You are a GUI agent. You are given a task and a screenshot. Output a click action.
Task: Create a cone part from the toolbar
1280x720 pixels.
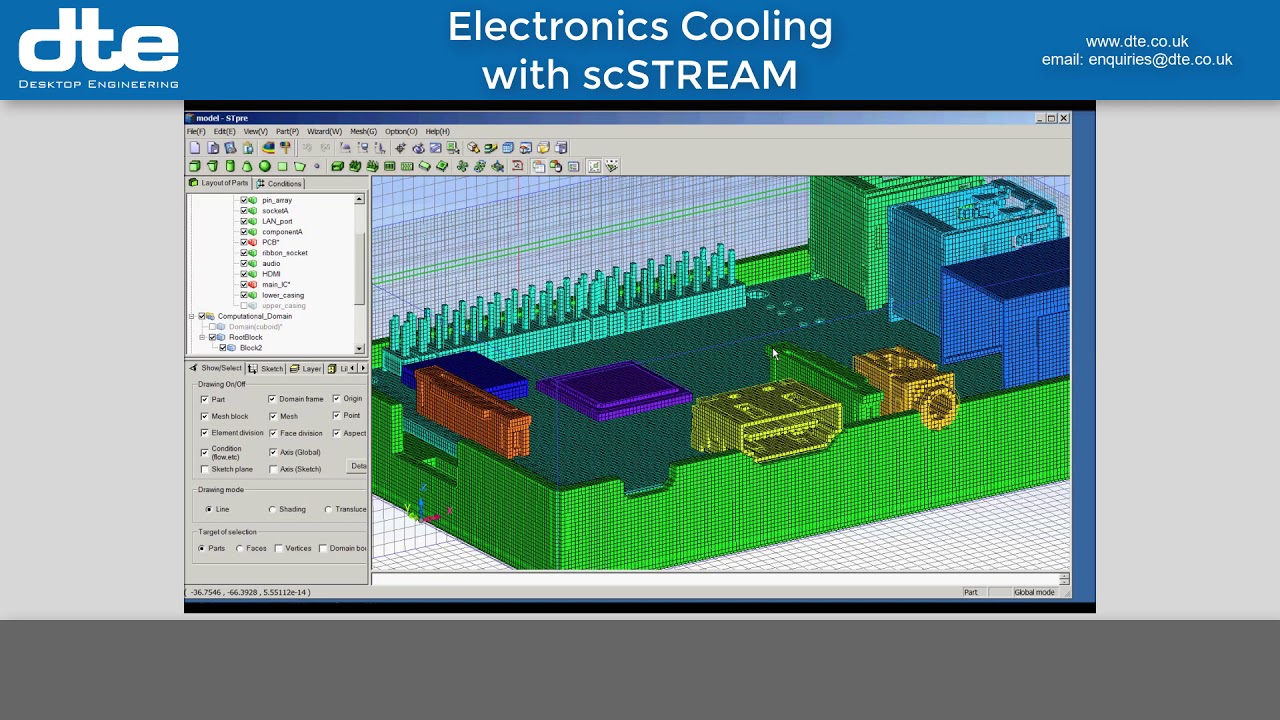(x=247, y=166)
